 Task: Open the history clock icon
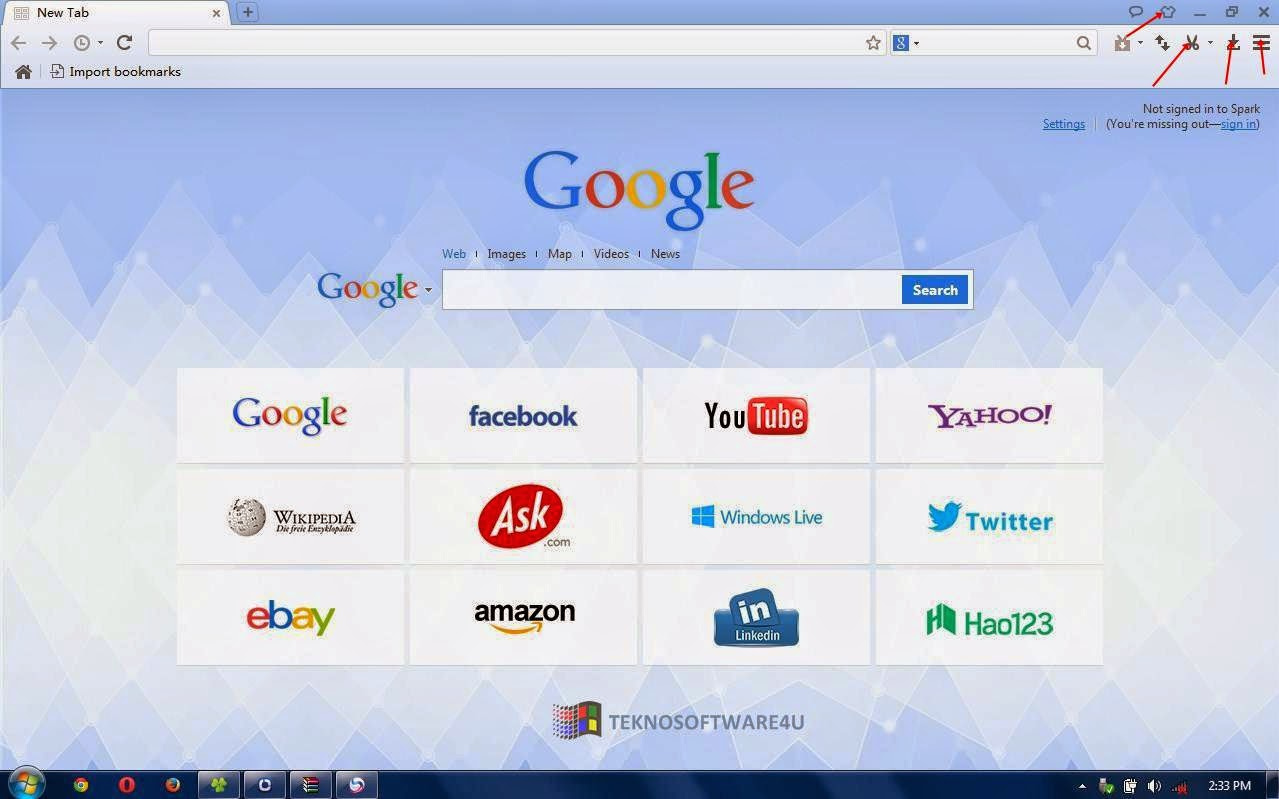pos(82,43)
